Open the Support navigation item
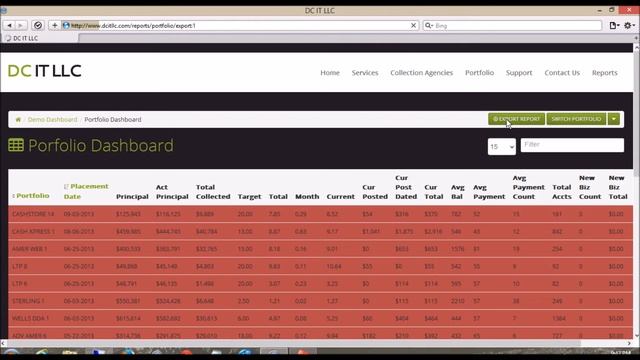The width and height of the screenshot is (640, 360). click(x=519, y=73)
